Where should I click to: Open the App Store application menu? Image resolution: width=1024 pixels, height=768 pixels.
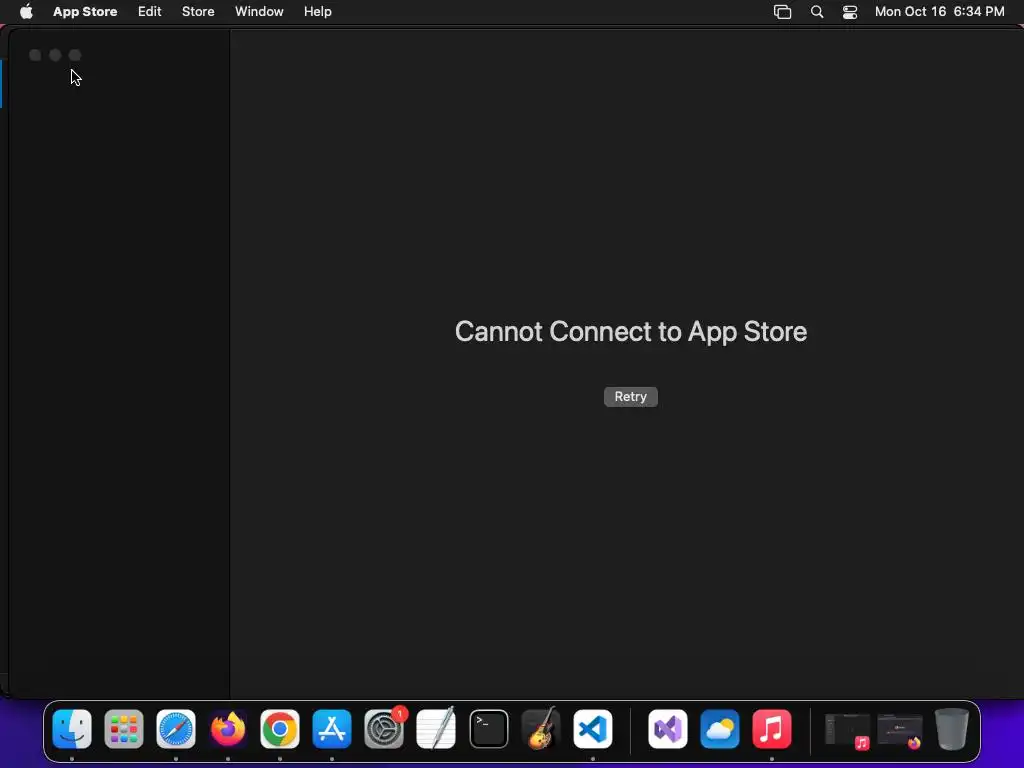pyautogui.click(x=85, y=11)
